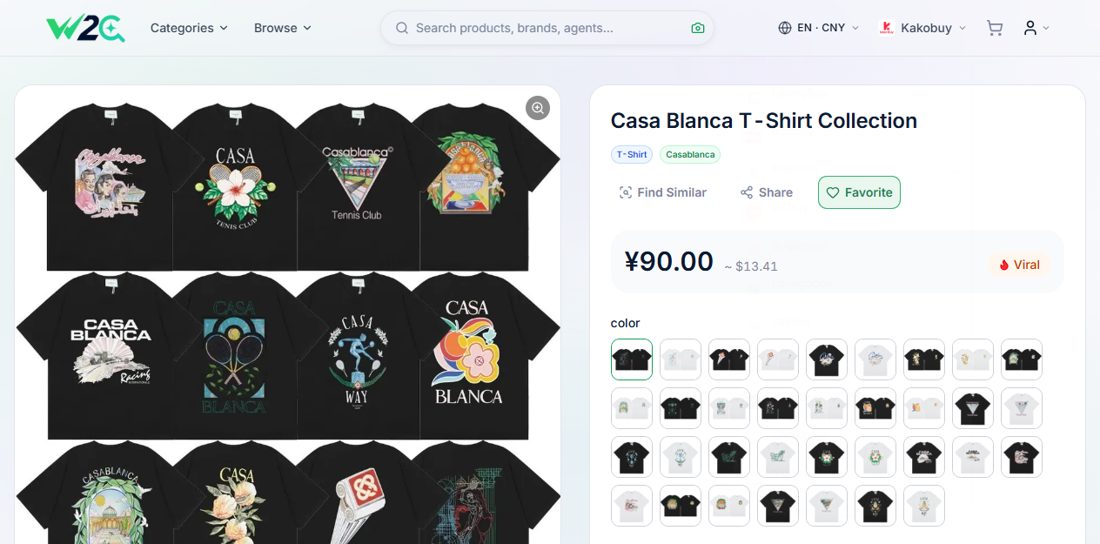This screenshot has width=1100, height=544.
Task: Click the Casablanca brand tag
Action: click(690, 154)
